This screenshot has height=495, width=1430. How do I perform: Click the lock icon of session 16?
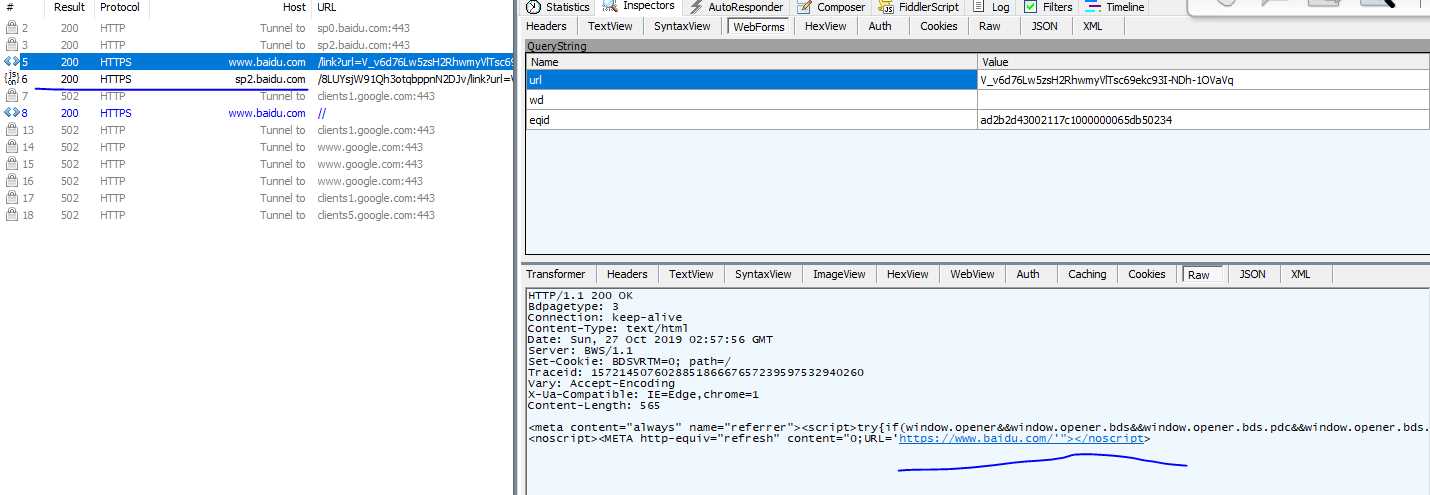tap(12, 181)
